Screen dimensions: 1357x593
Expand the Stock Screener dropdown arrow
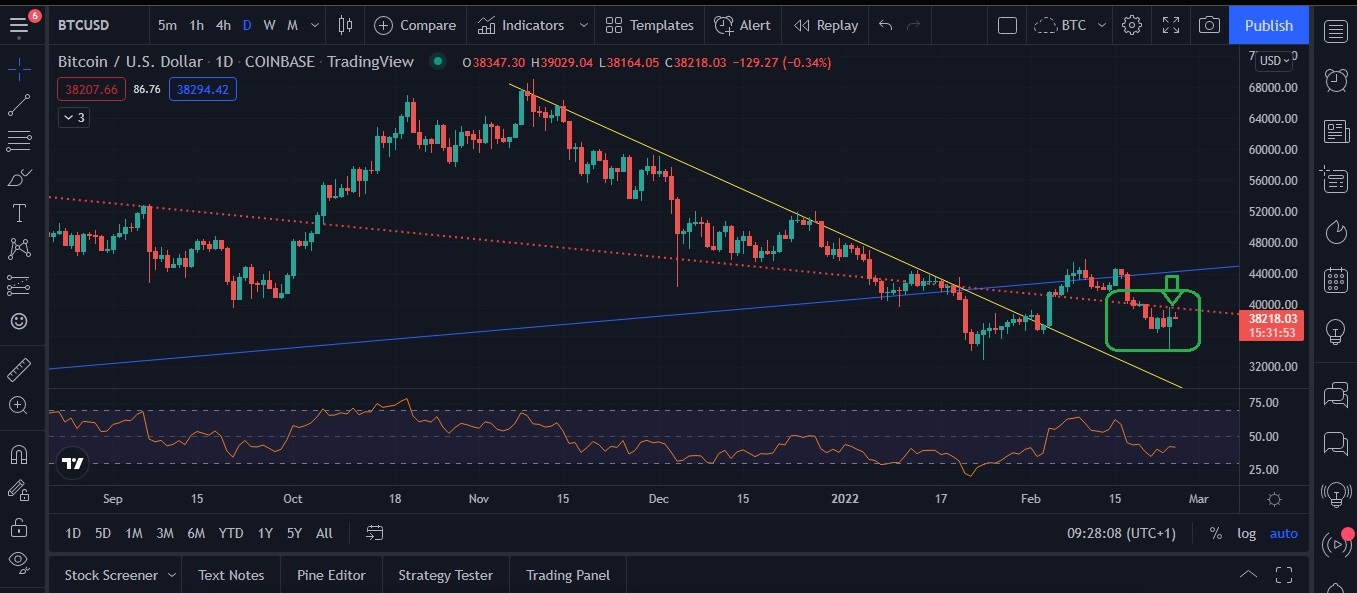(172, 575)
